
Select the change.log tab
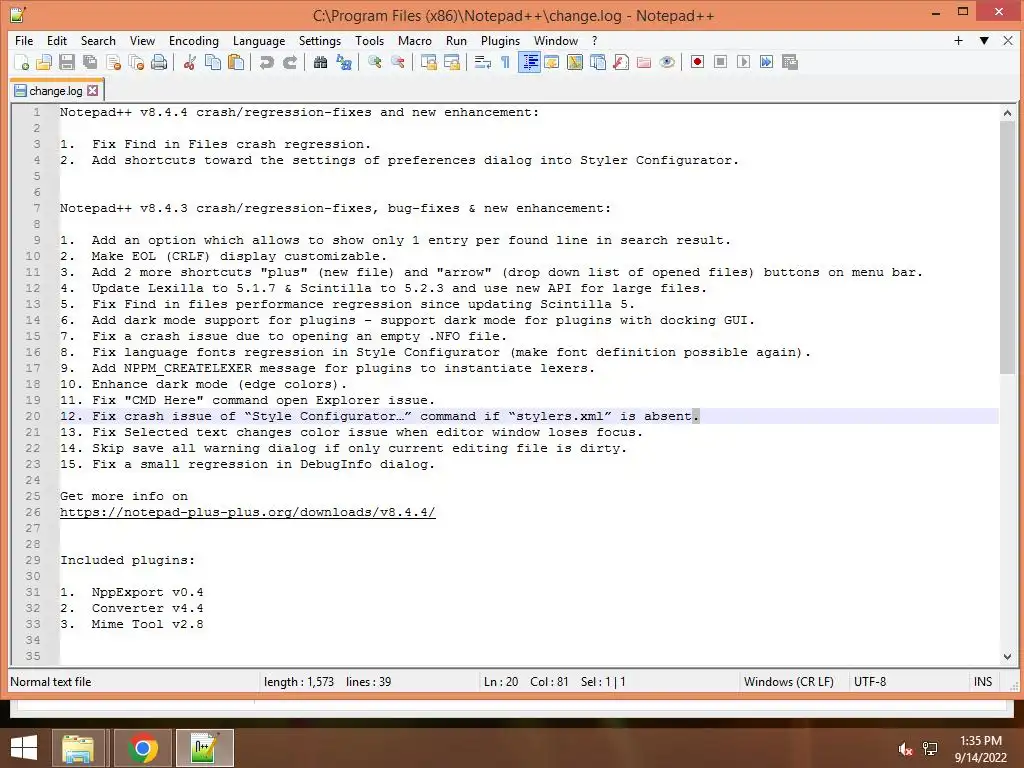(x=56, y=91)
